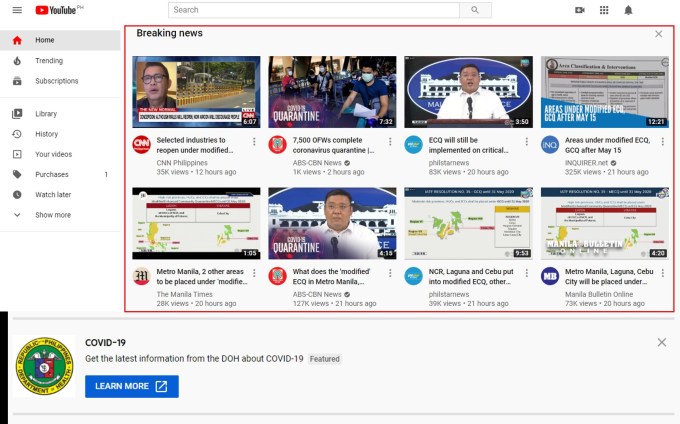Open ABS-CBN avatar beside What does the 'modified' video
The image size is (680, 424).
[x=278, y=276]
